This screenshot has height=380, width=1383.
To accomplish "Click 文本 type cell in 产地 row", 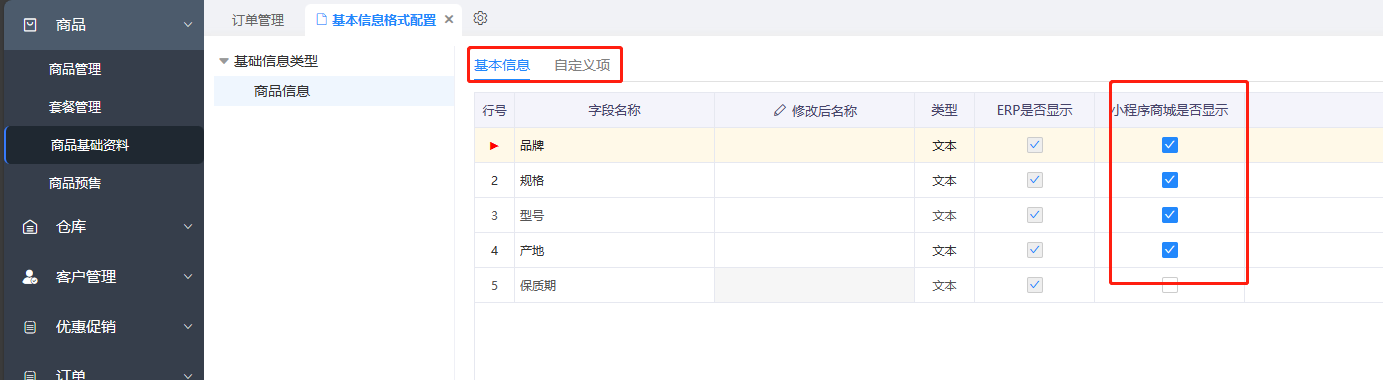I will point(944,250).
